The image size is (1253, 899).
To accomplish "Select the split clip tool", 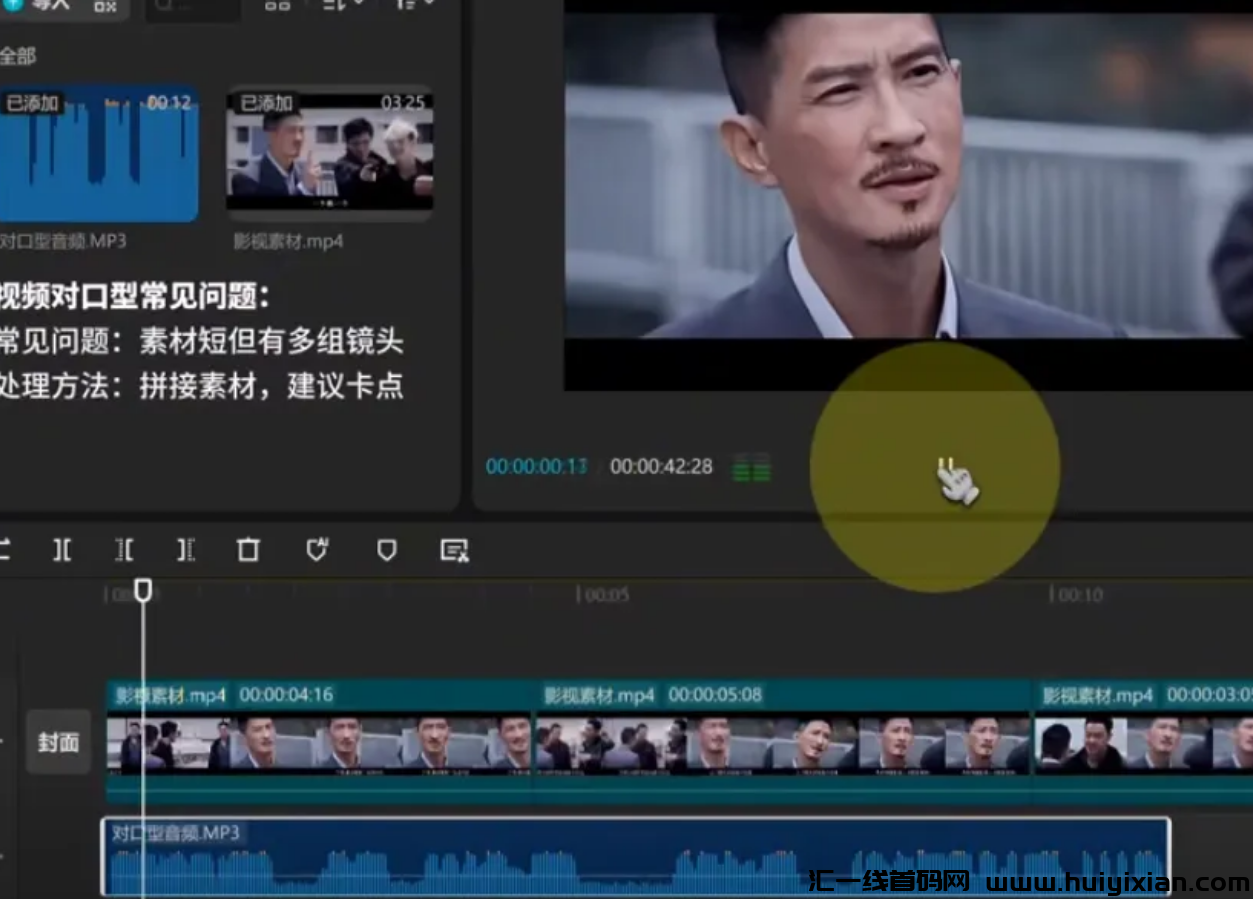I will [x=64, y=550].
